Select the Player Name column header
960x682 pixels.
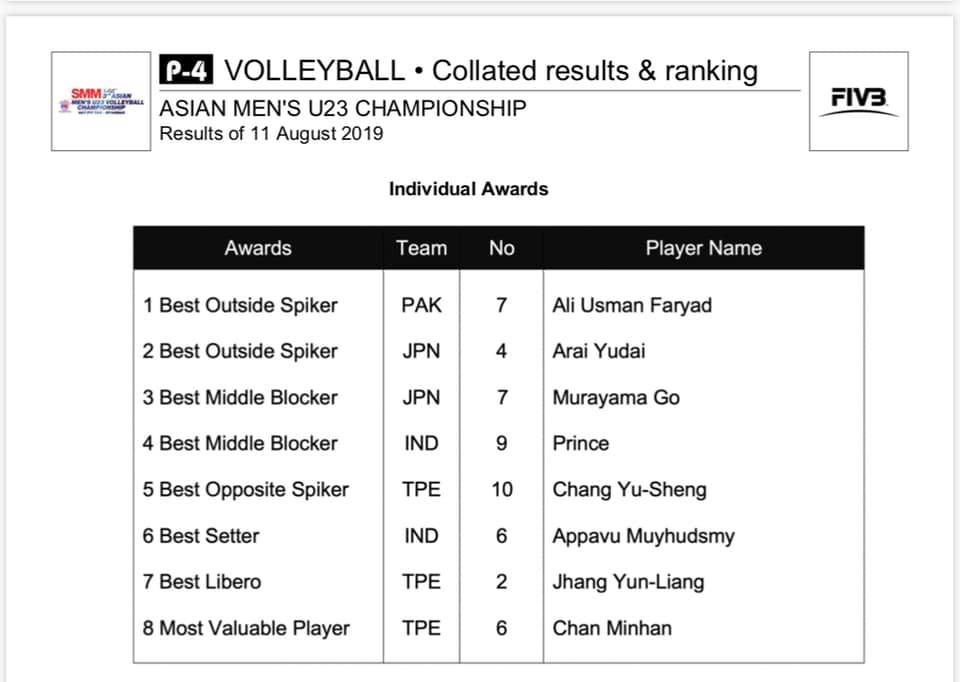tap(703, 248)
